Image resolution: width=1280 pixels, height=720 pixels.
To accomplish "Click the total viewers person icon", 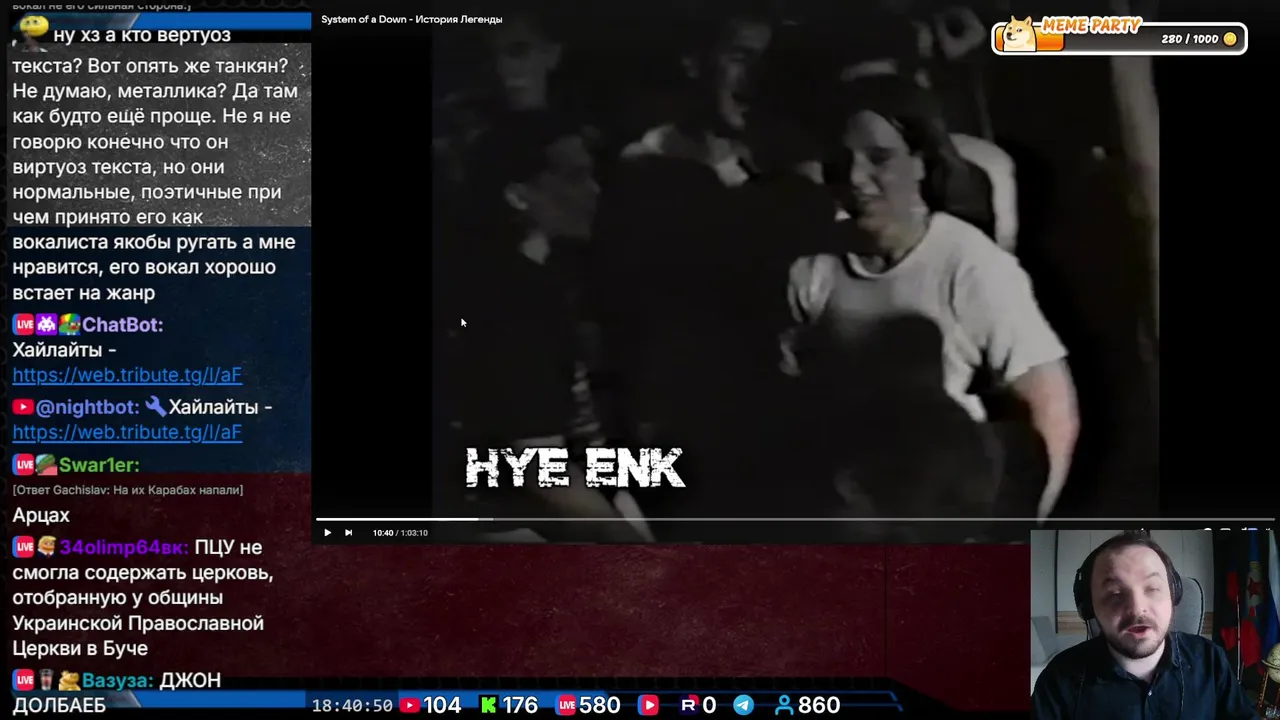I will [x=785, y=705].
